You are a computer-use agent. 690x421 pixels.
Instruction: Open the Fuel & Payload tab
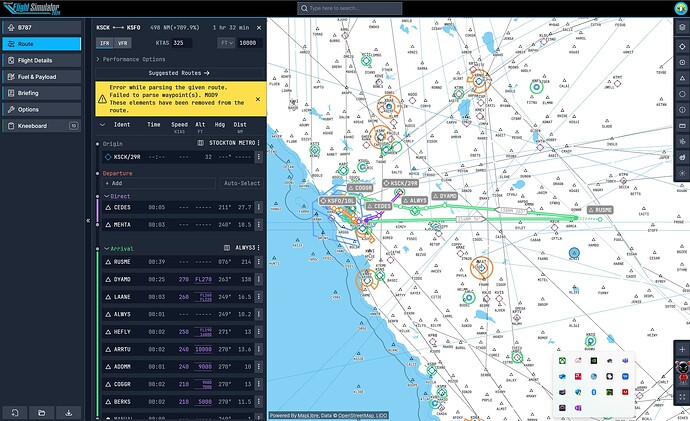coord(41,77)
